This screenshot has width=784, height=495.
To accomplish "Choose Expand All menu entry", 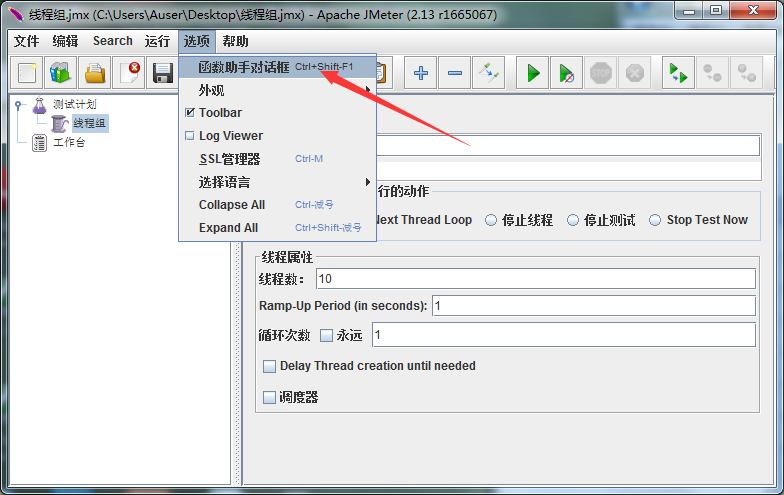I will tap(277, 228).
